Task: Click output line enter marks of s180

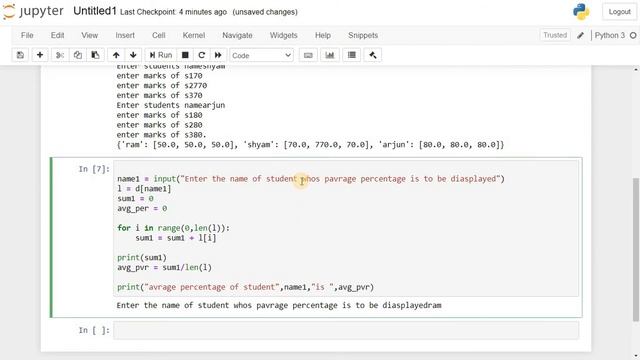Action: click(159, 115)
